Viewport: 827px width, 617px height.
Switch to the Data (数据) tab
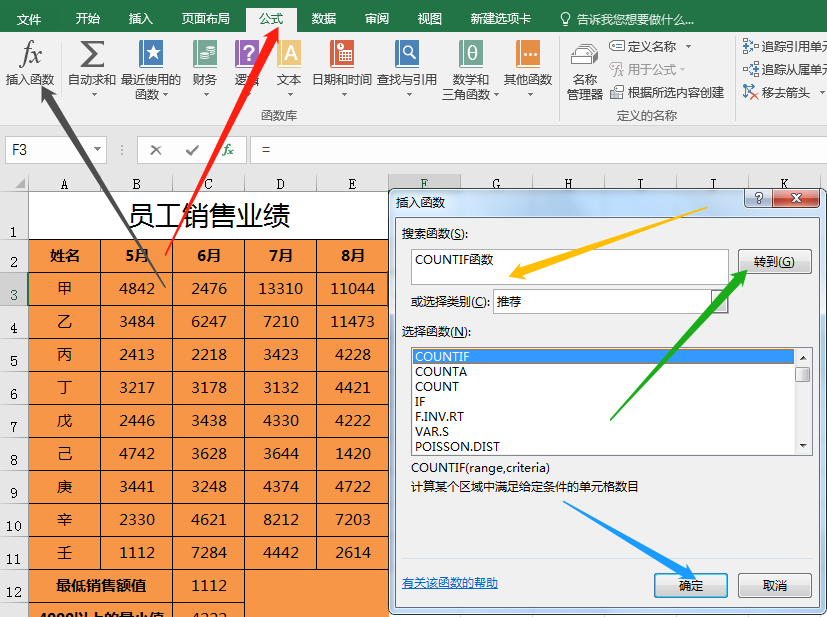(x=323, y=19)
